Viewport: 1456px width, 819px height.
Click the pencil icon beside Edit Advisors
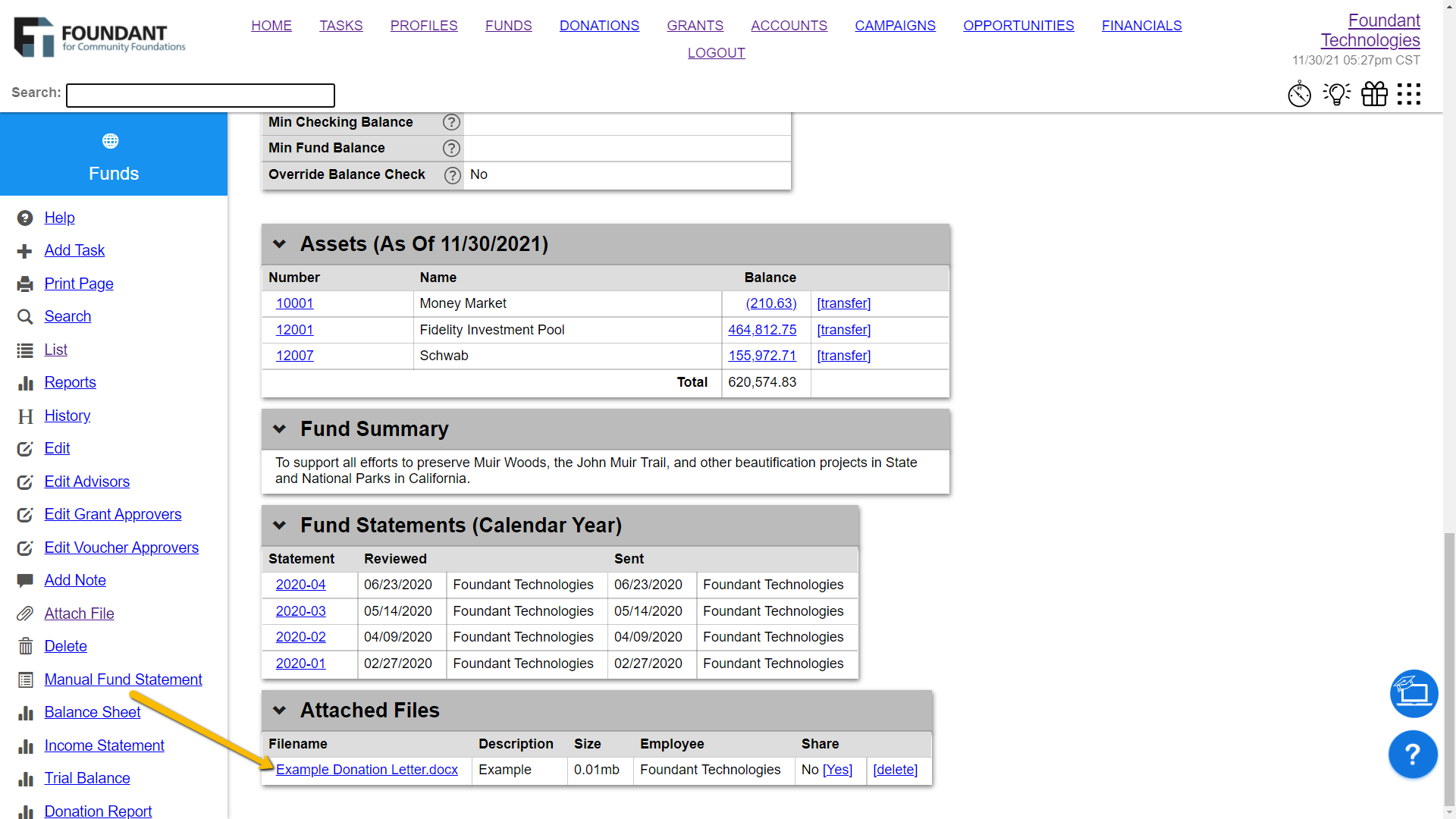pos(25,482)
